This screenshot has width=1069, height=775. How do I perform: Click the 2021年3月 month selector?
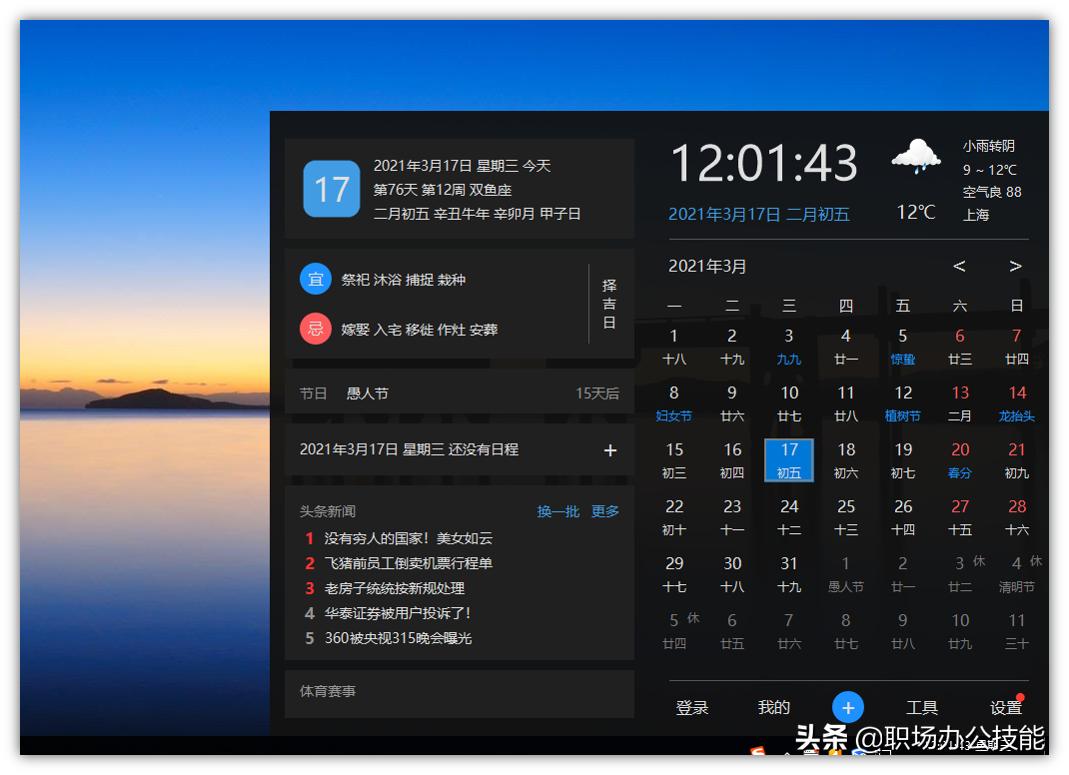[705, 266]
